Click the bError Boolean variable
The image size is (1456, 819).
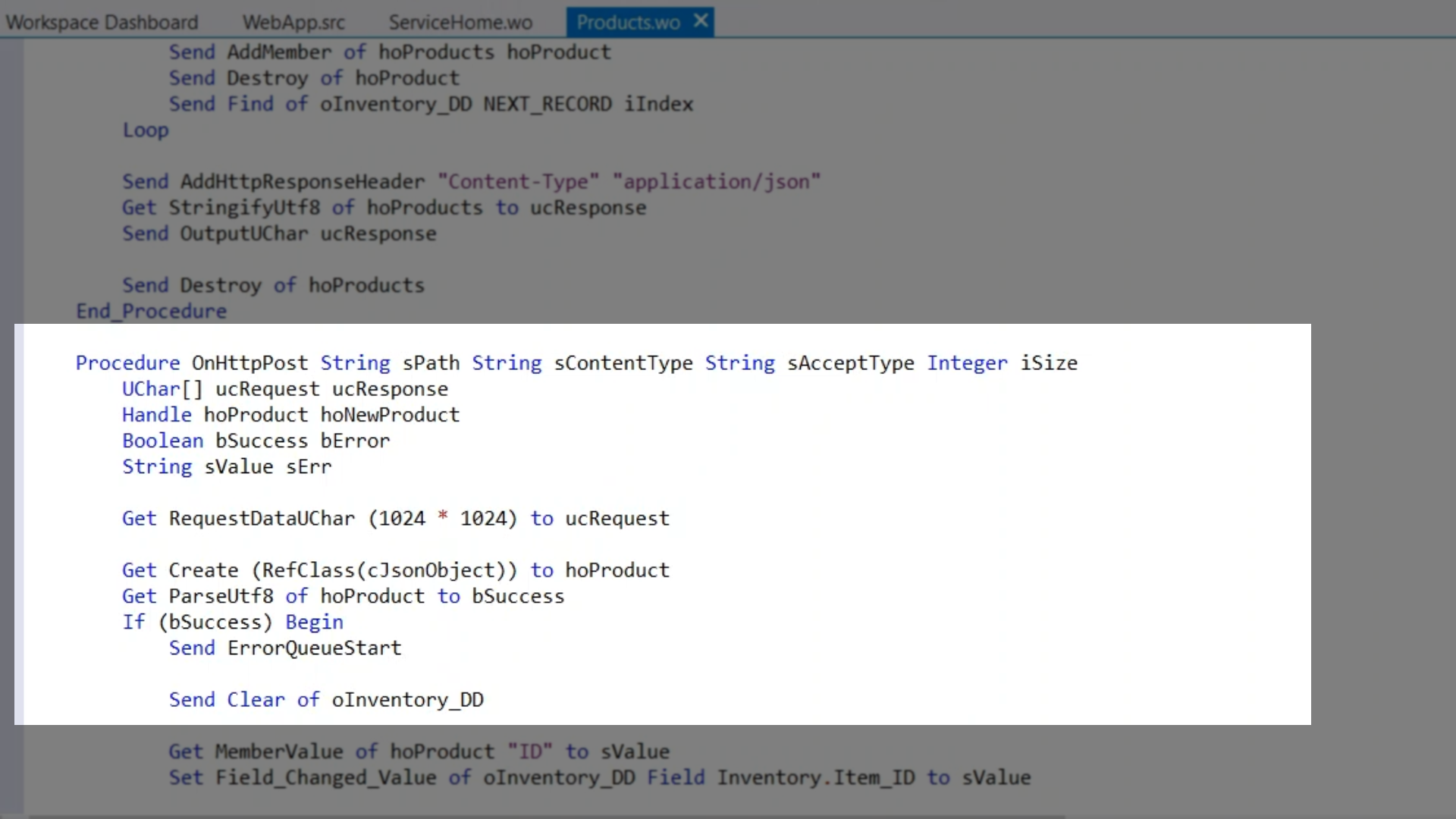click(x=355, y=441)
